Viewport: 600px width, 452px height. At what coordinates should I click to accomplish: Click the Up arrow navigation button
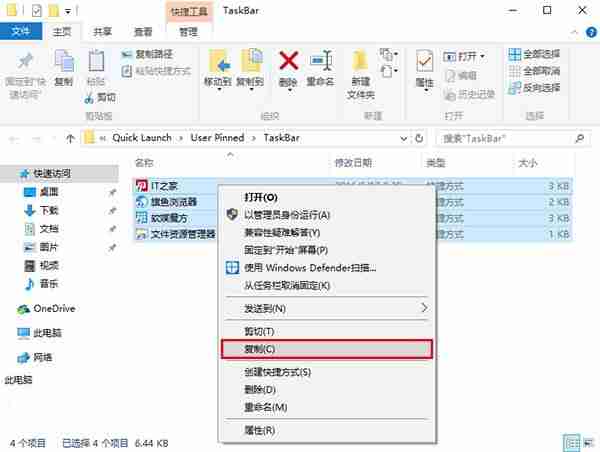click(x=70, y=139)
